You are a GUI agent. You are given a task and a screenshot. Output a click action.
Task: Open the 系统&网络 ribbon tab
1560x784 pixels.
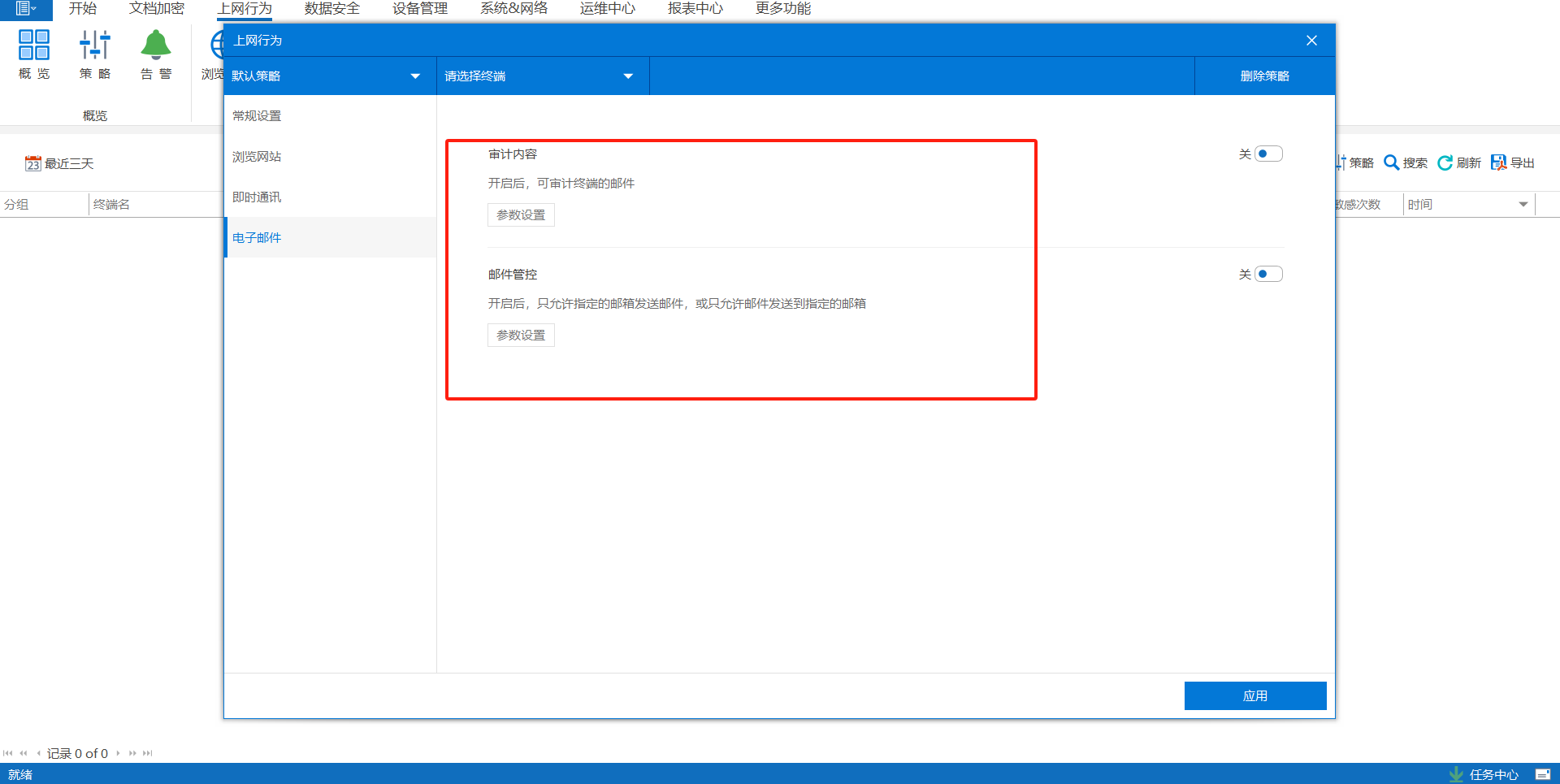click(x=514, y=9)
